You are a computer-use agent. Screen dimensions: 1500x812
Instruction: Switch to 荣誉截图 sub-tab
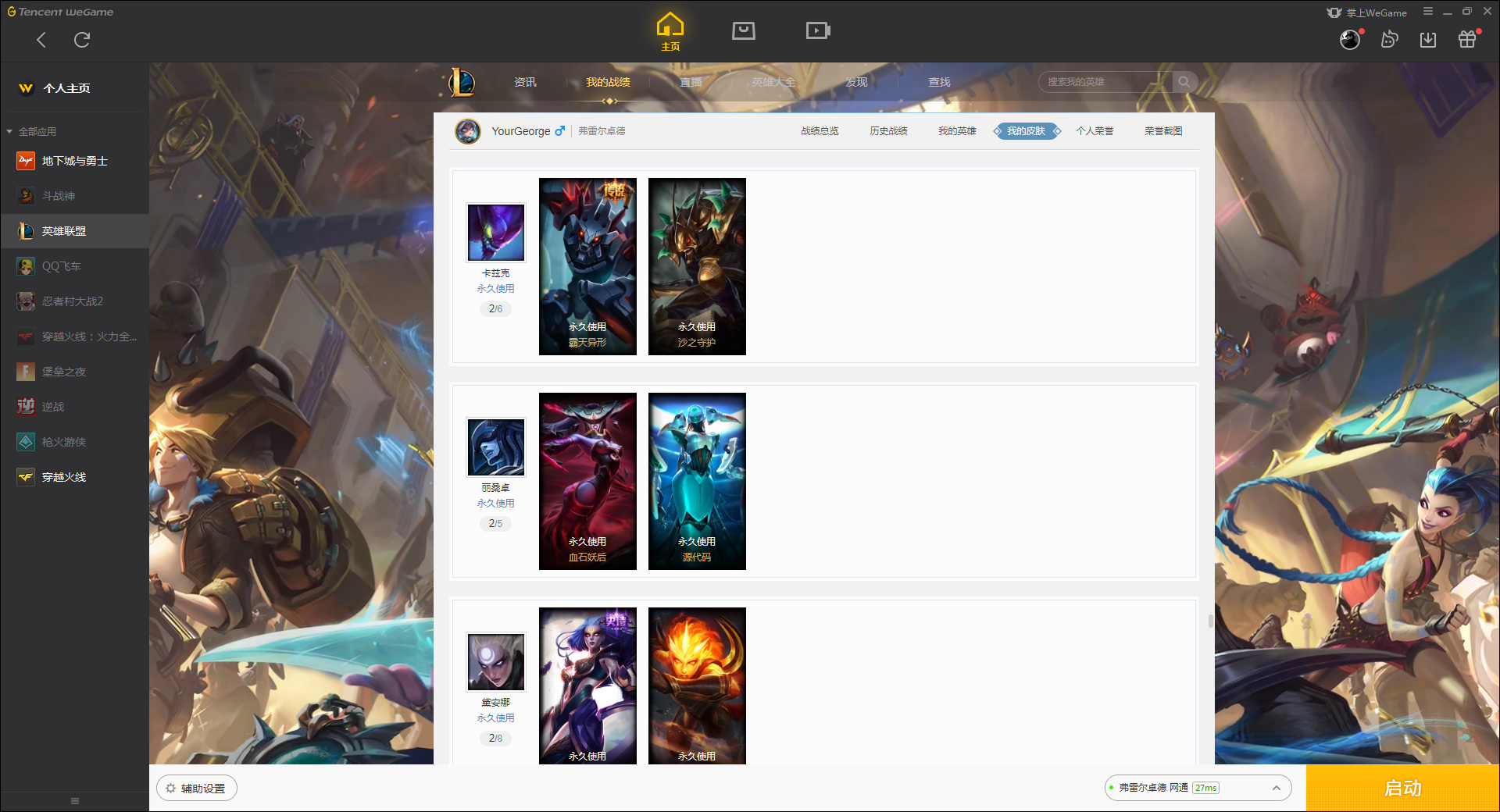[1163, 131]
